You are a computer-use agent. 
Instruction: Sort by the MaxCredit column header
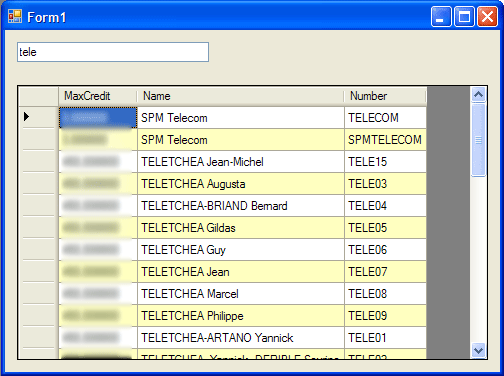98,96
